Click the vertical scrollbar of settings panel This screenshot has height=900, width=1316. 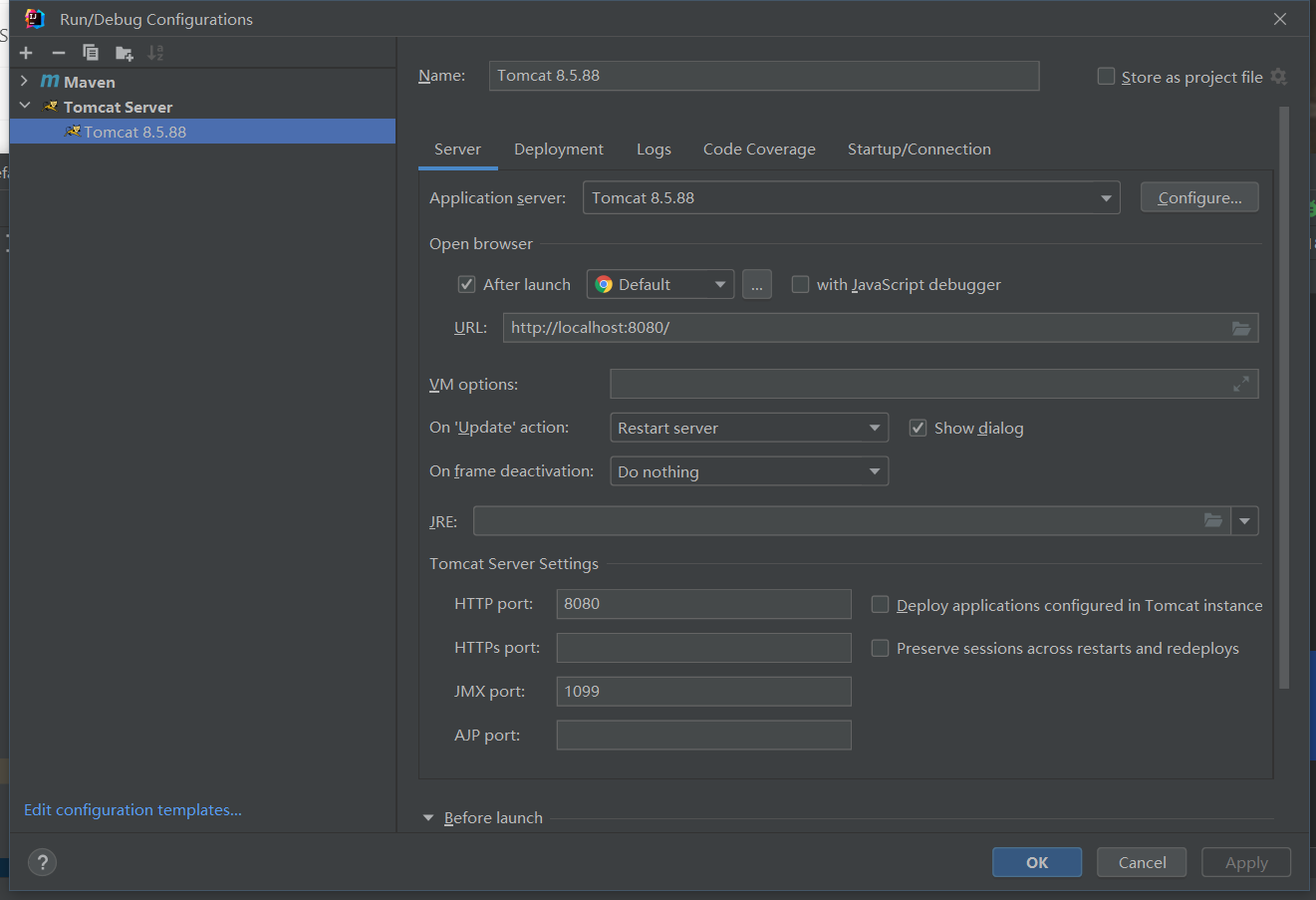click(x=1284, y=399)
